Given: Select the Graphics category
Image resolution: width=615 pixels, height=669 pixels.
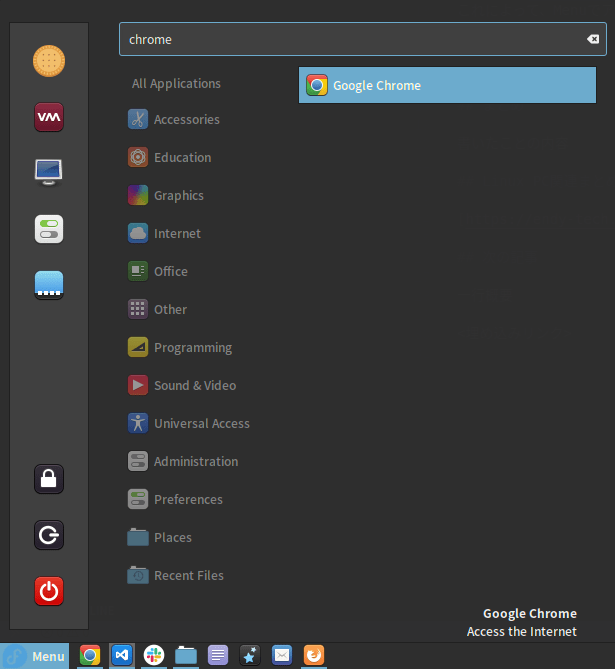Looking at the screenshot, I should 166,195.
